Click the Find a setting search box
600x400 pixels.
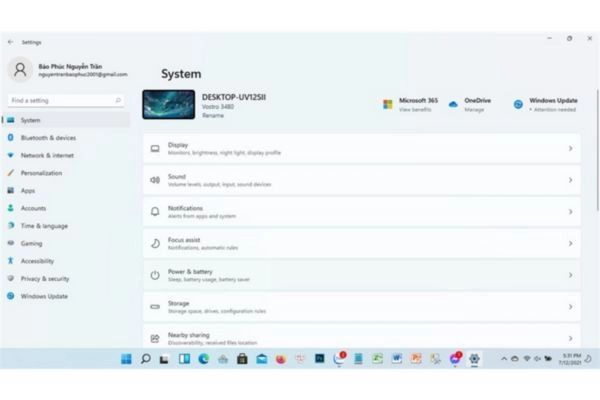click(66, 101)
